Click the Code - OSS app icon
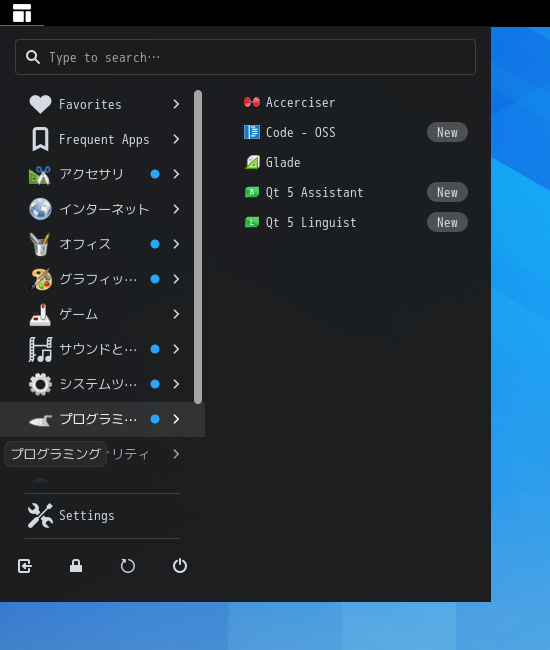This screenshot has height=650, width=550. tap(252, 132)
